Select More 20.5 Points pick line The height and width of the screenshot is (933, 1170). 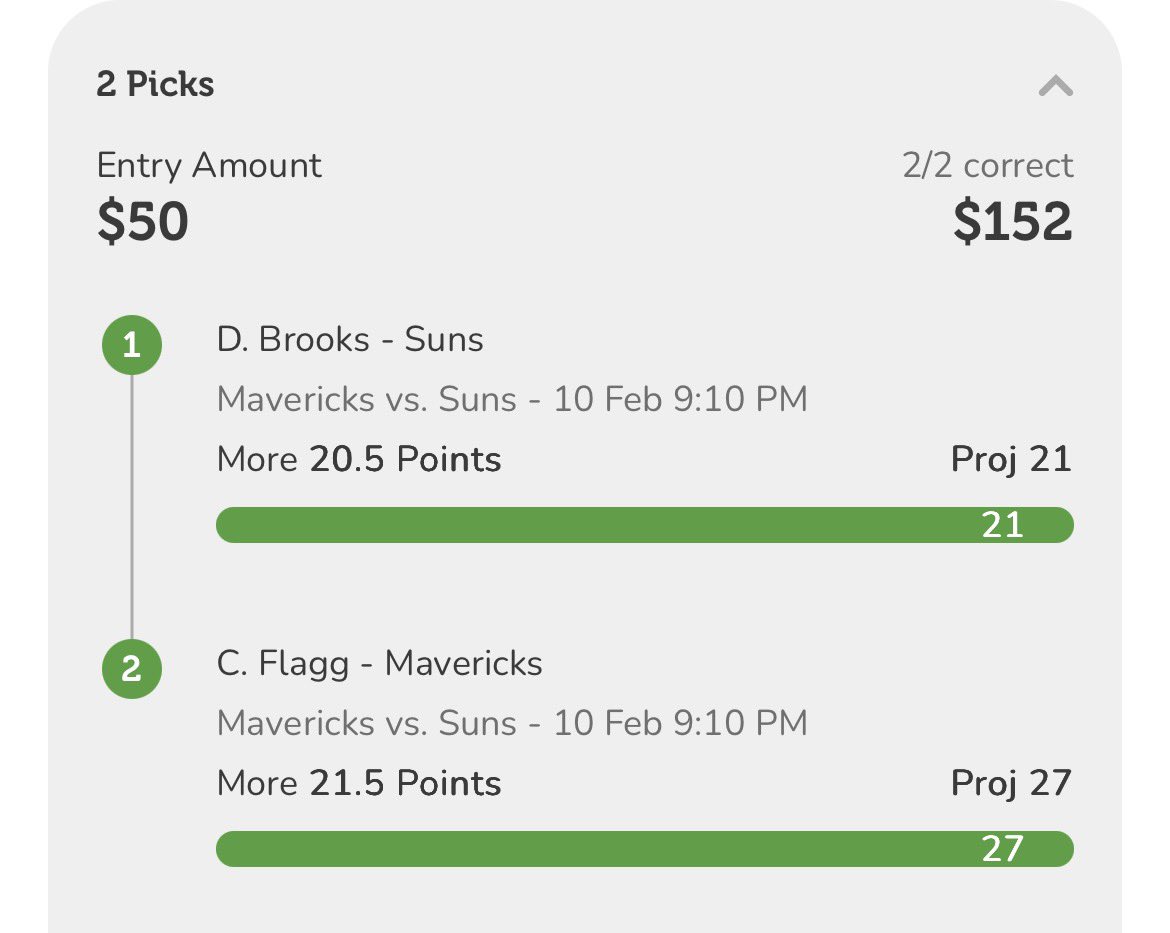click(359, 459)
